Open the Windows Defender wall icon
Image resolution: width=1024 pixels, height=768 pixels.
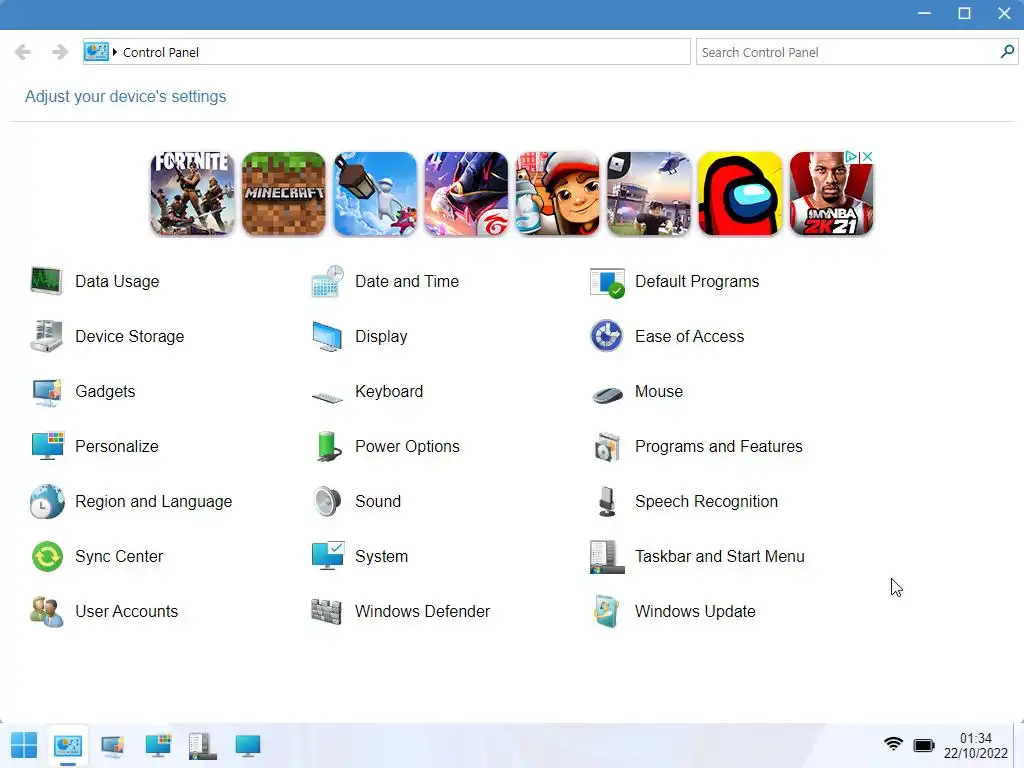pos(327,611)
